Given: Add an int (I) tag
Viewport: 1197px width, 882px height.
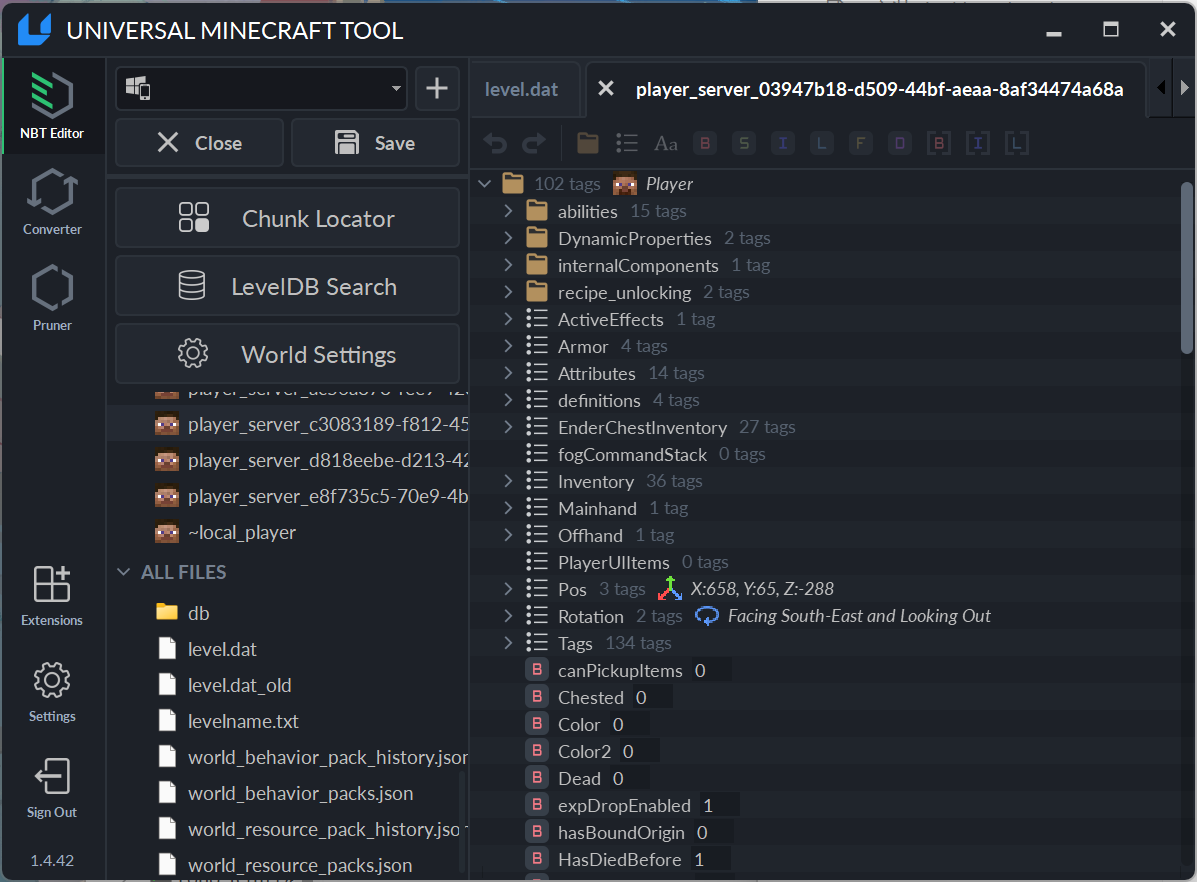Looking at the screenshot, I should [x=782, y=143].
